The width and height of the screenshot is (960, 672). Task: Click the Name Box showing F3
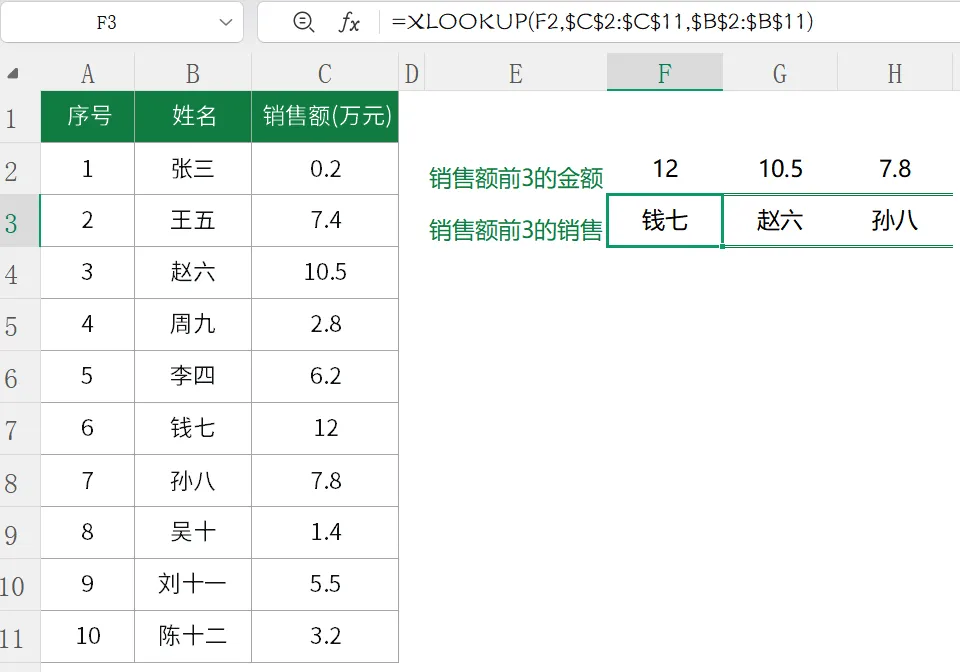pos(107,23)
